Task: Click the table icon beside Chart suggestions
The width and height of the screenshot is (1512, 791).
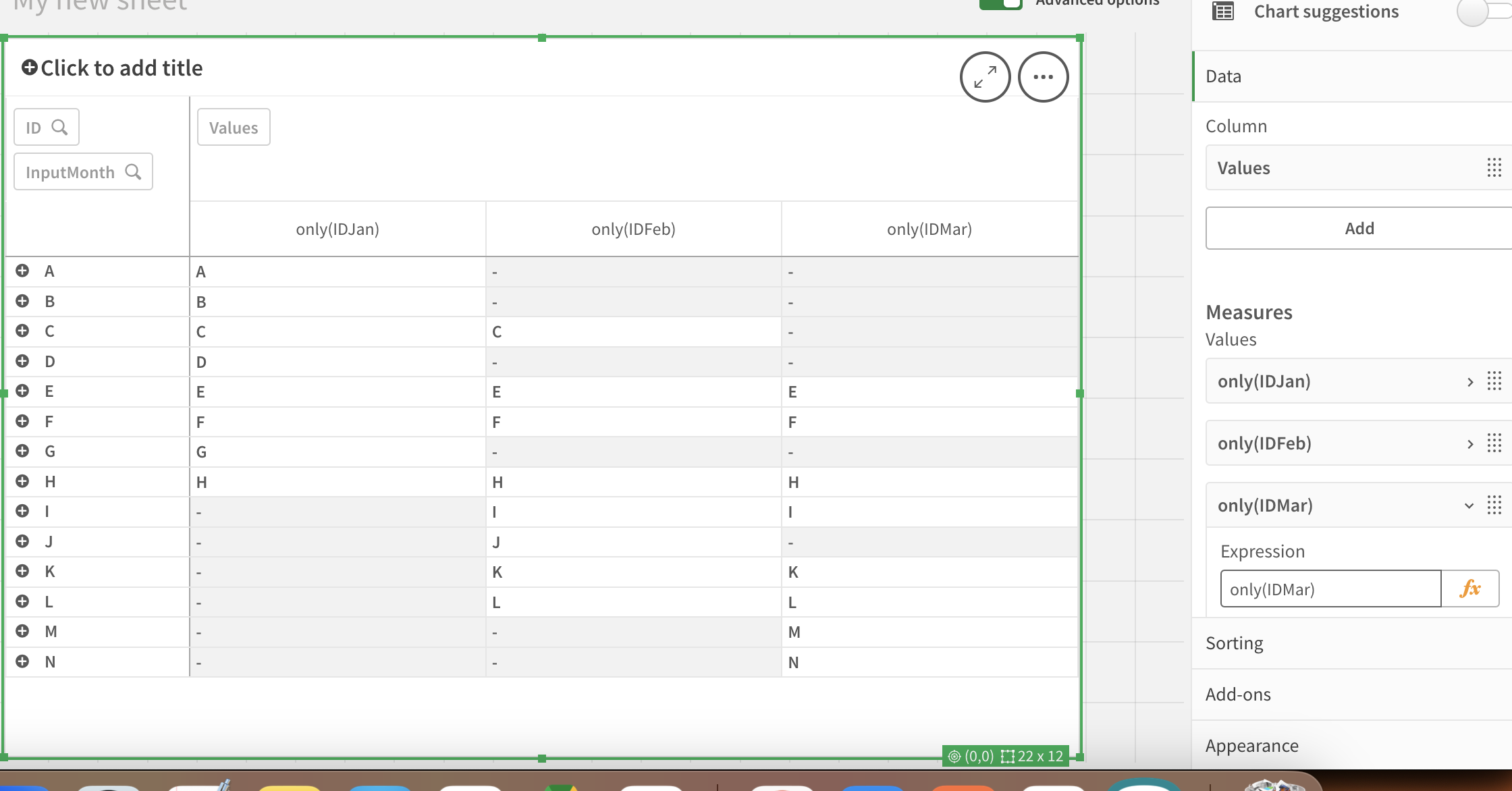Action: (x=1223, y=11)
